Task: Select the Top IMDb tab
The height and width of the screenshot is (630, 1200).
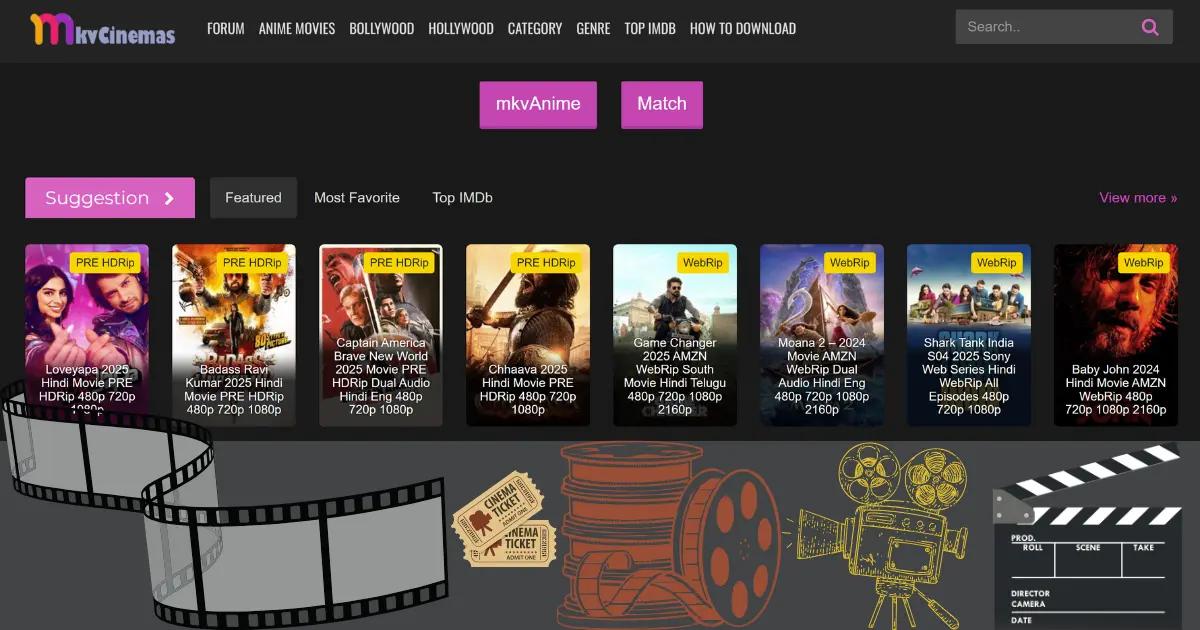Action: pyautogui.click(x=462, y=198)
